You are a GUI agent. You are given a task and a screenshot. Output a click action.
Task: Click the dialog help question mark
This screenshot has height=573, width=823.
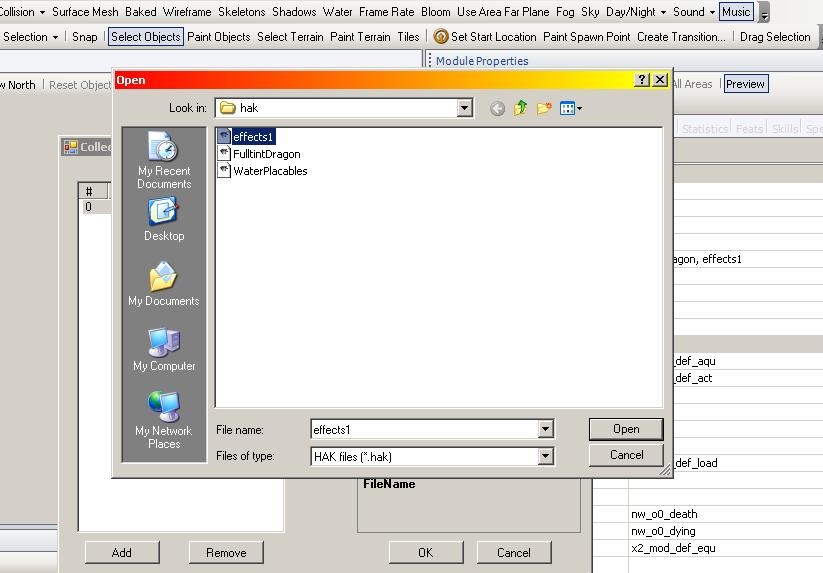point(642,80)
